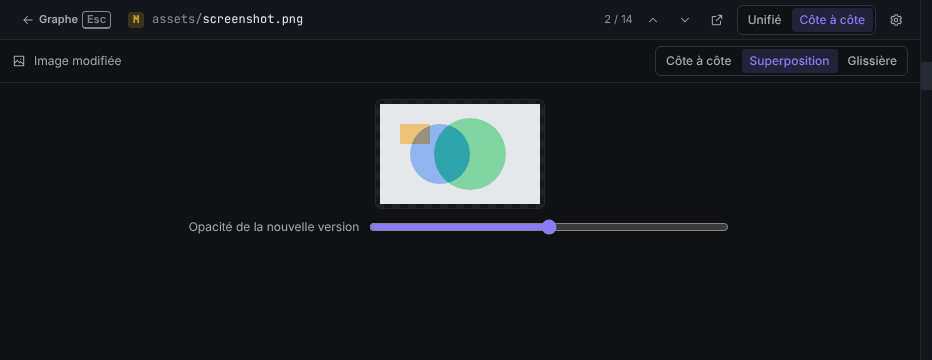Viewport: 932px width, 360px height.
Task: Click the Esc key badge
Action: tap(96, 20)
